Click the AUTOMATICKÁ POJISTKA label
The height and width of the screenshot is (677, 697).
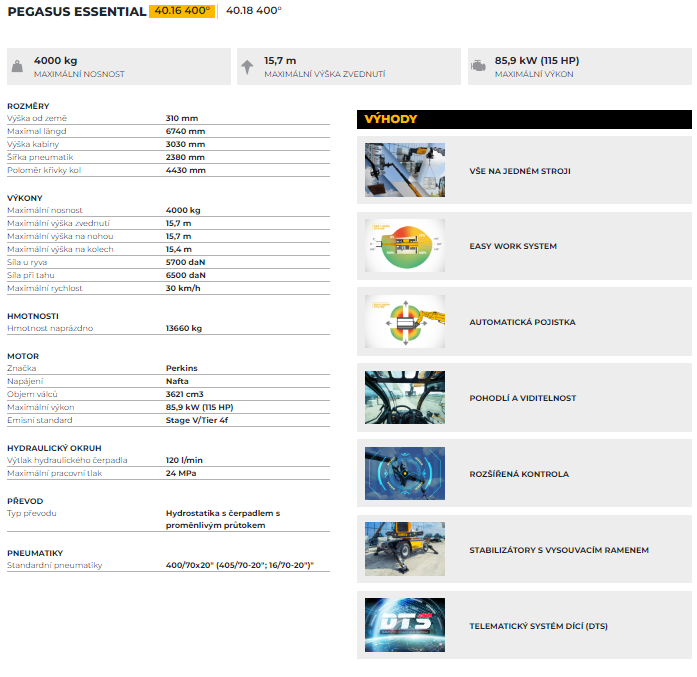522,322
